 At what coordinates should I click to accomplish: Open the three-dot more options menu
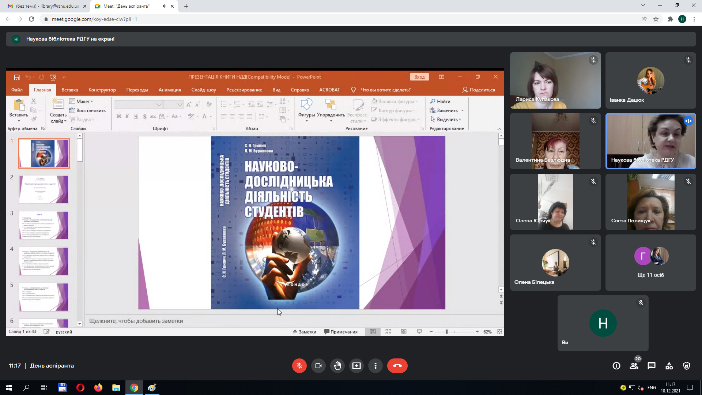(x=375, y=366)
